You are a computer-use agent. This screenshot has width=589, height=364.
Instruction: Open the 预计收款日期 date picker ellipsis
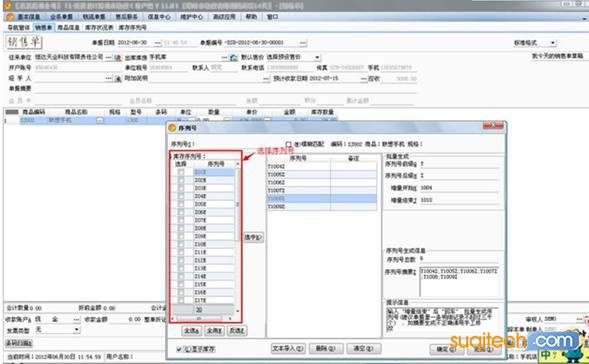[x=363, y=79]
